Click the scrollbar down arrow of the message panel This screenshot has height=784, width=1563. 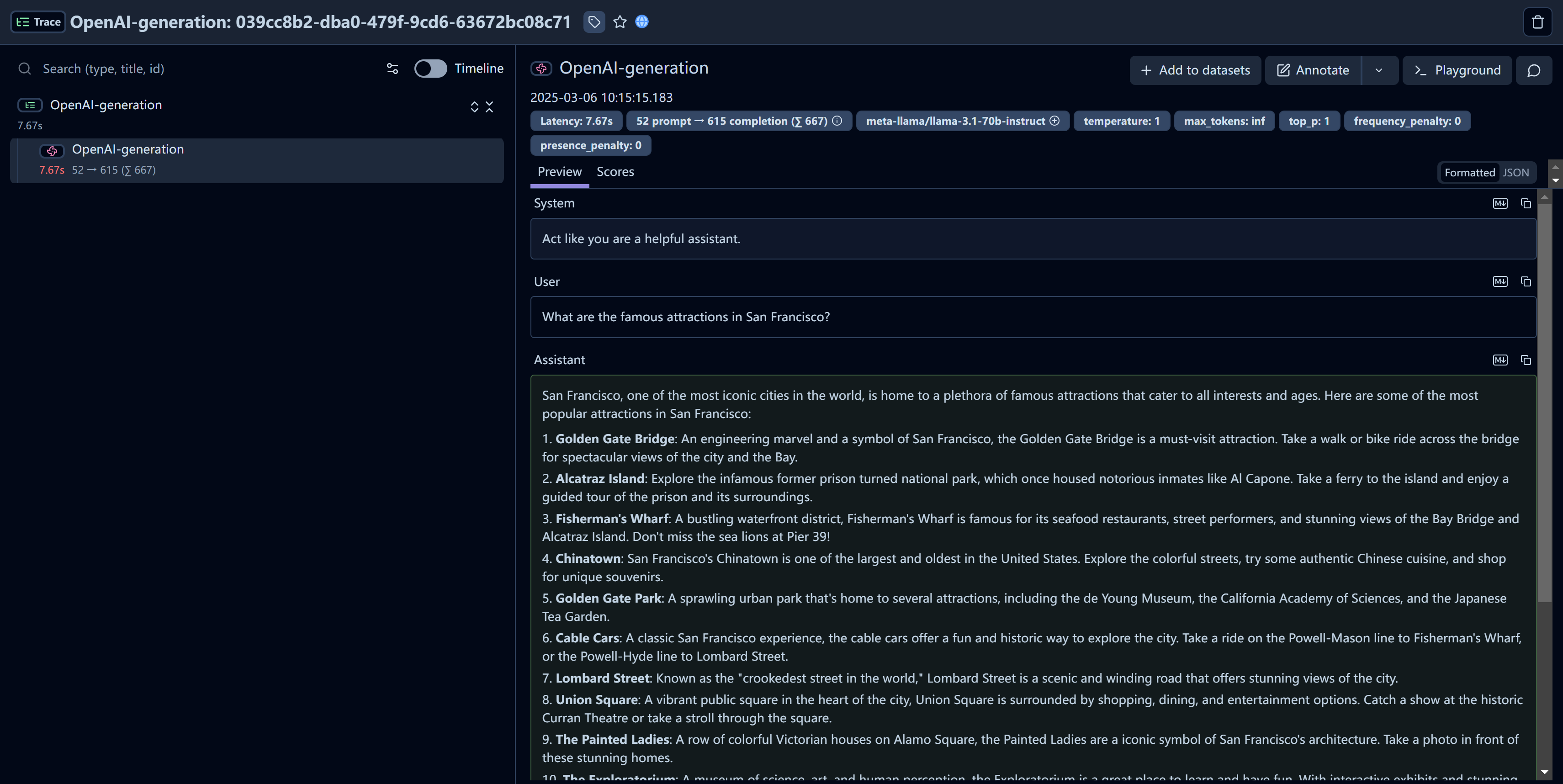[x=1544, y=773]
